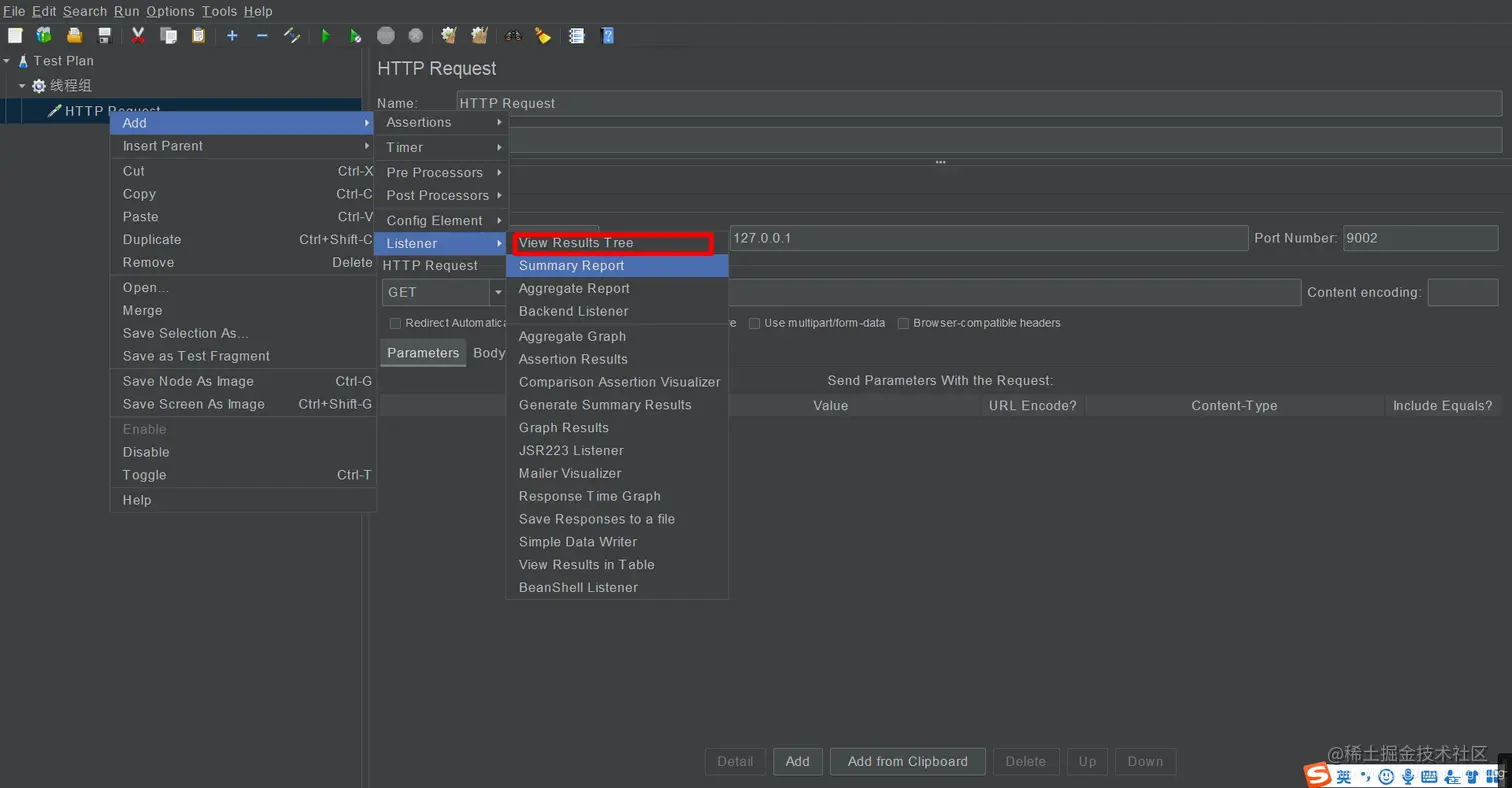Expand the Insert Parent submenu
The image size is (1512, 788).
[241, 146]
